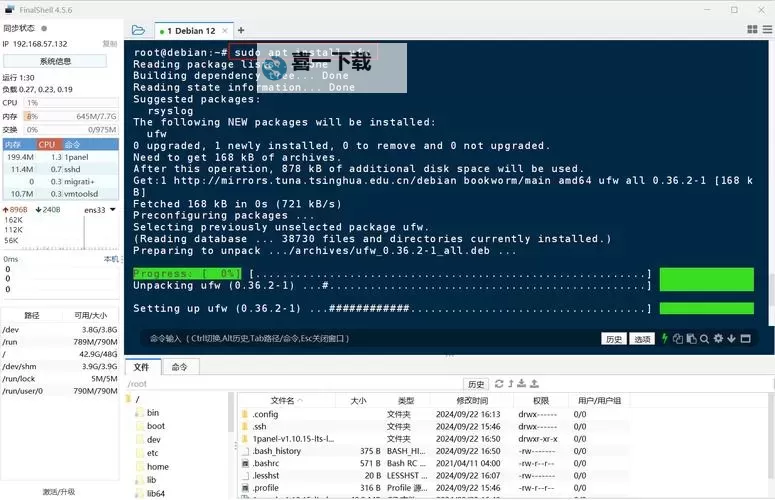Click the copy icon in terminal toolbar
The width and height of the screenshot is (775, 500).
[678, 338]
